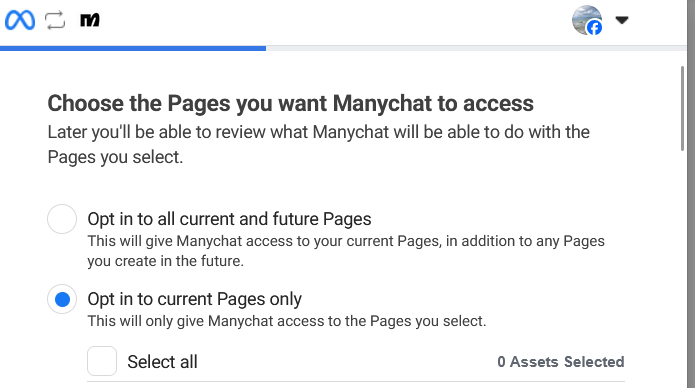Click the 'Select all' text label
This screenshot has height=388, width=695.
[x=162, y=362]
